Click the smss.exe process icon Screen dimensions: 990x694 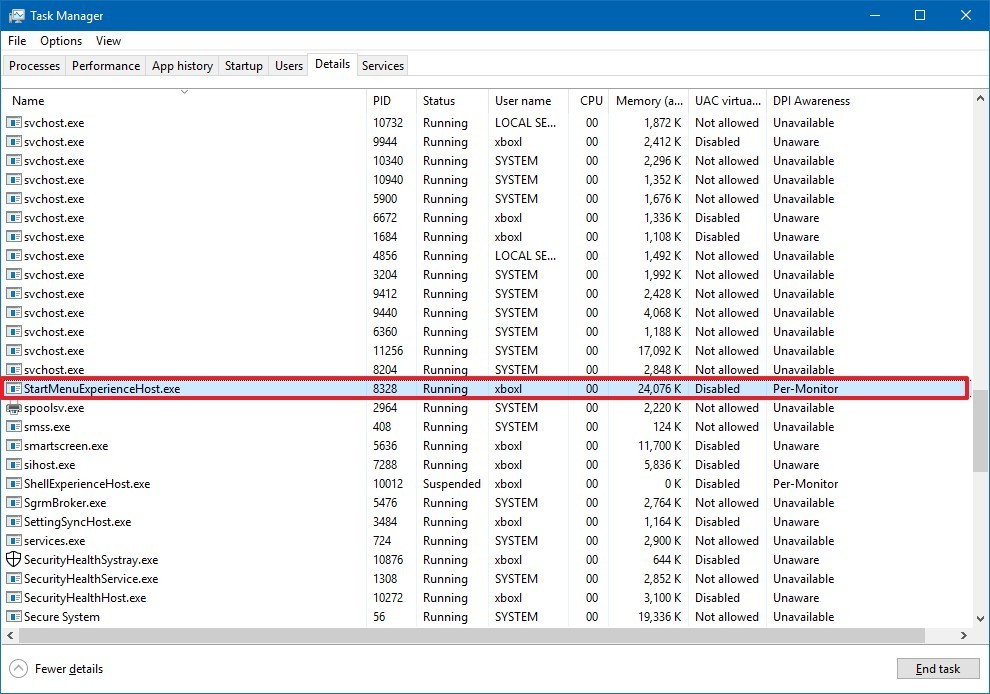point(13,427)
